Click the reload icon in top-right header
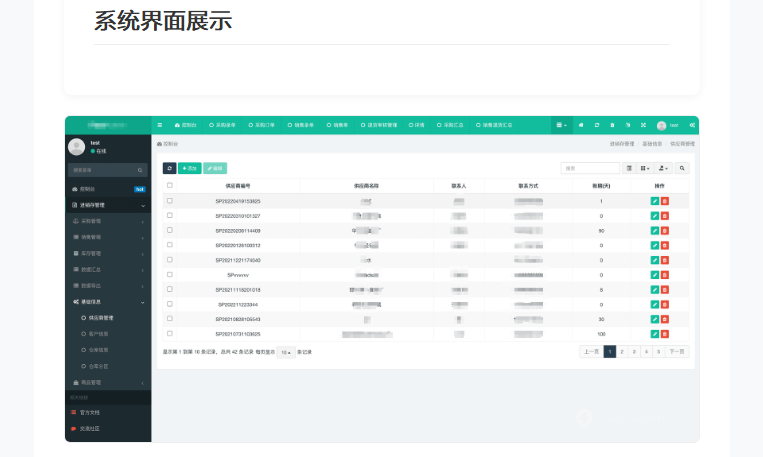 tap(597, 125)
